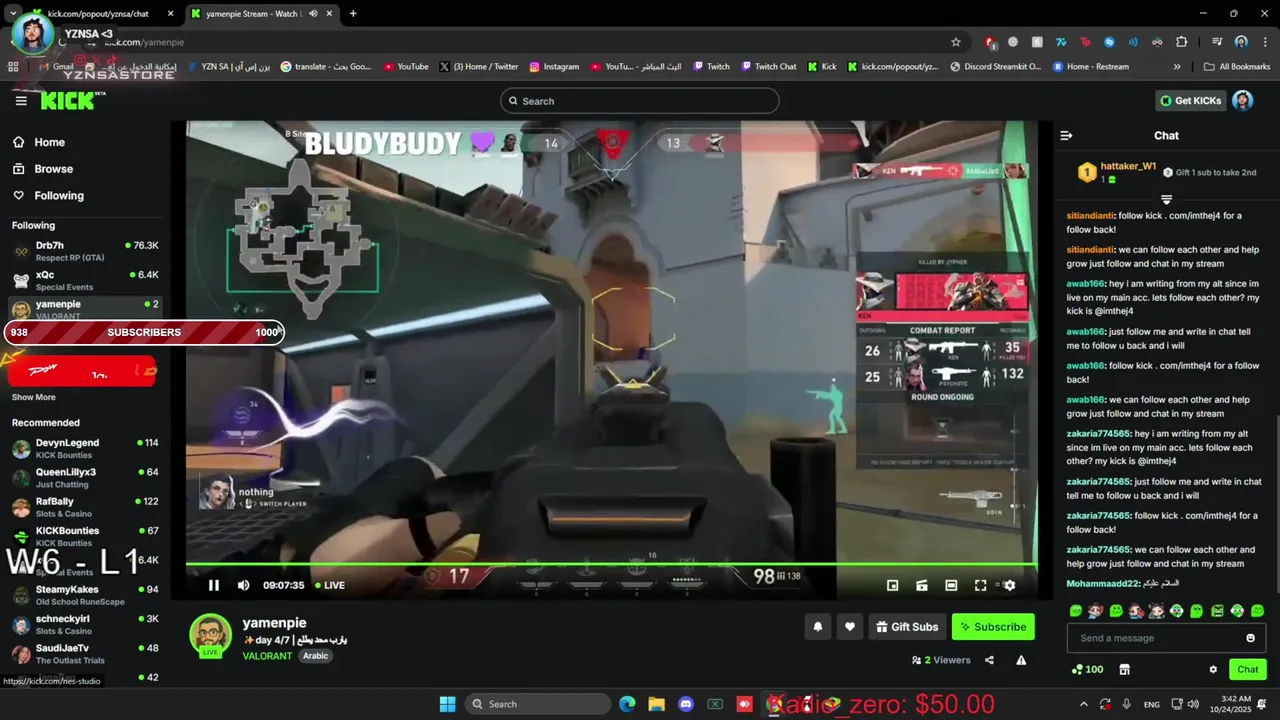Toggle the notification bell for yamenpie
The width and height of the screenshot is (1280, 720).
818,627
